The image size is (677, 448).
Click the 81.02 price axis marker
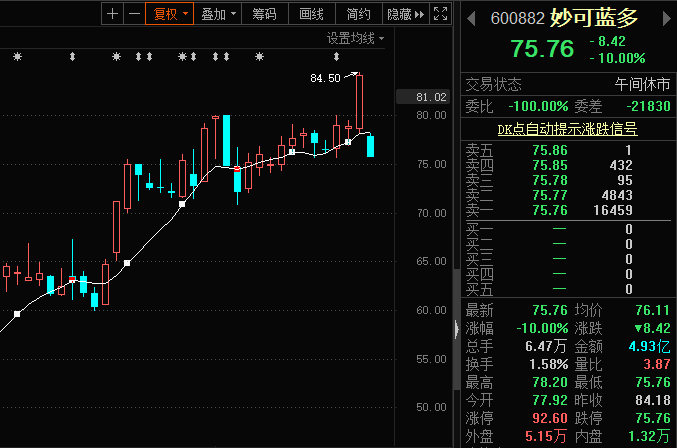point(423,97)
